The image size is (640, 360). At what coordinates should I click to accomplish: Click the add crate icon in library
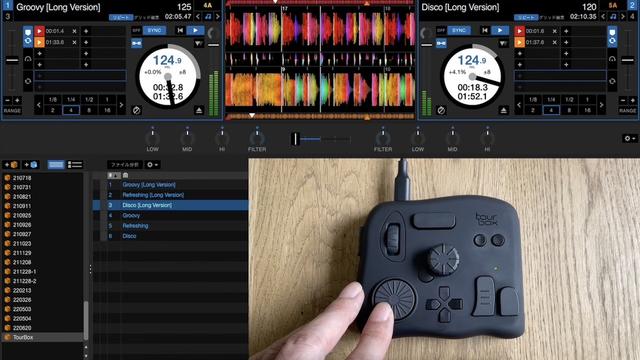(x=11, y=164)
